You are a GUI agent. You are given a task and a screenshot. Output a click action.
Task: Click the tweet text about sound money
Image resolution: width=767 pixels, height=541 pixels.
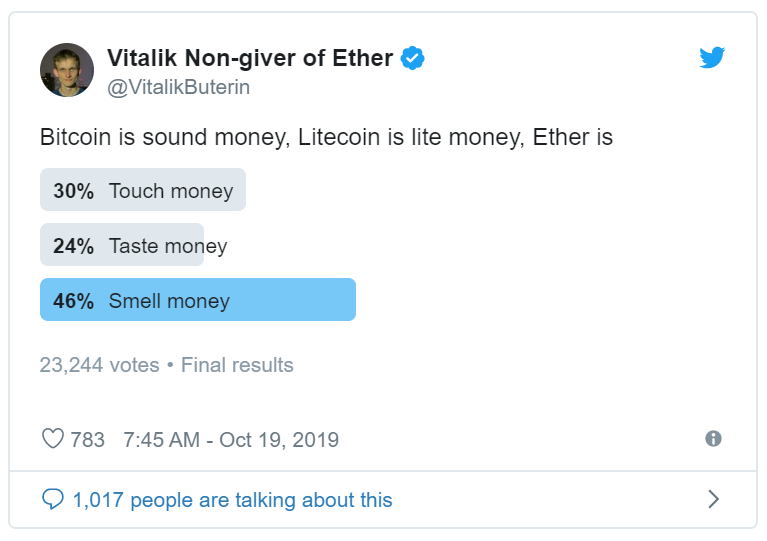pyautogui.click(x=326, y=137)
